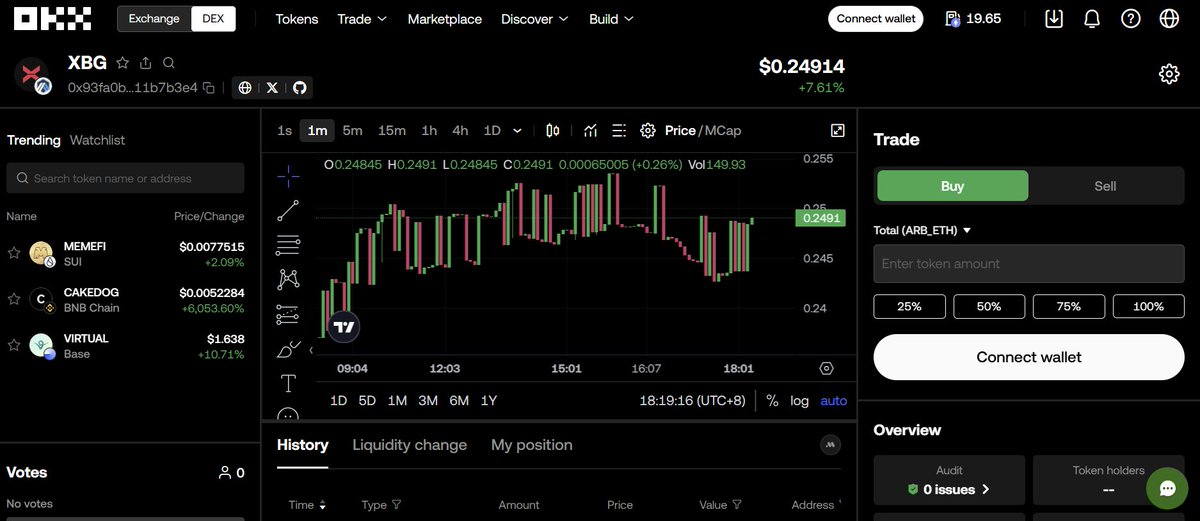Change candlestick chart type
Viewport: 1200px width, 521px height.
pyautogui.click(x=553, y=130)
